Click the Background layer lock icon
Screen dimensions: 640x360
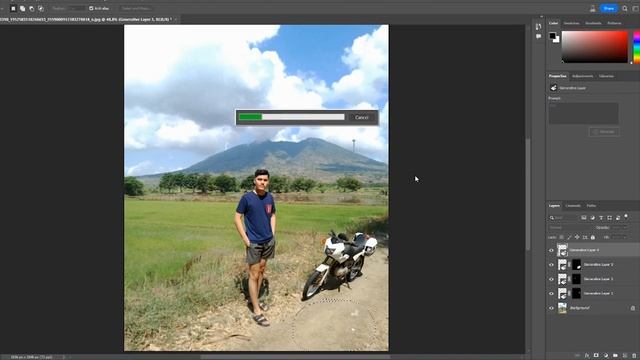tap(633, 308)
